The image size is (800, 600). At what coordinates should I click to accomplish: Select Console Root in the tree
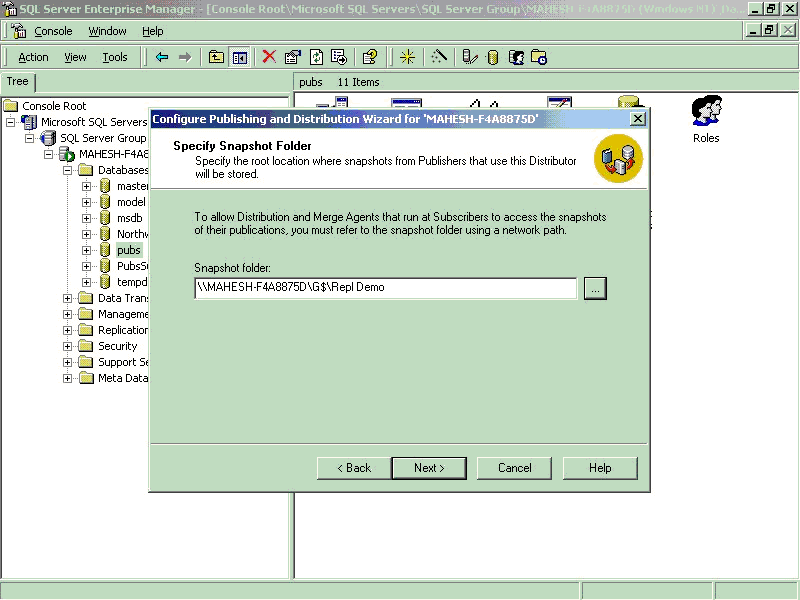[x=54, y=106]
